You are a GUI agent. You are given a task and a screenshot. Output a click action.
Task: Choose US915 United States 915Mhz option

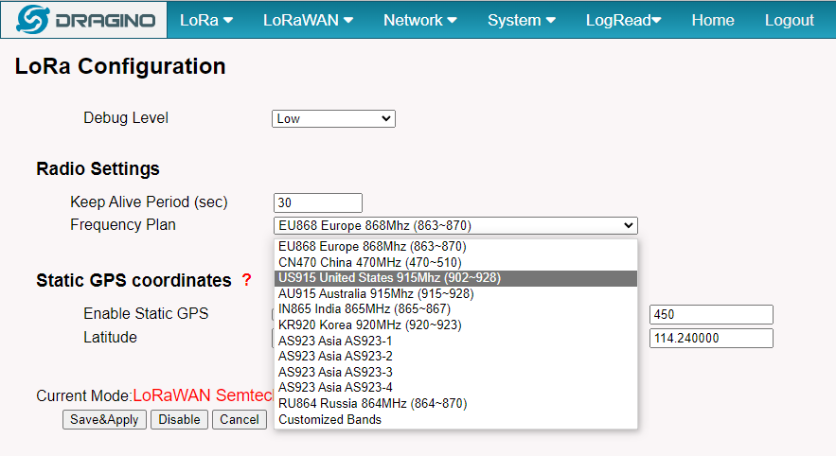[x=455, y=278]
